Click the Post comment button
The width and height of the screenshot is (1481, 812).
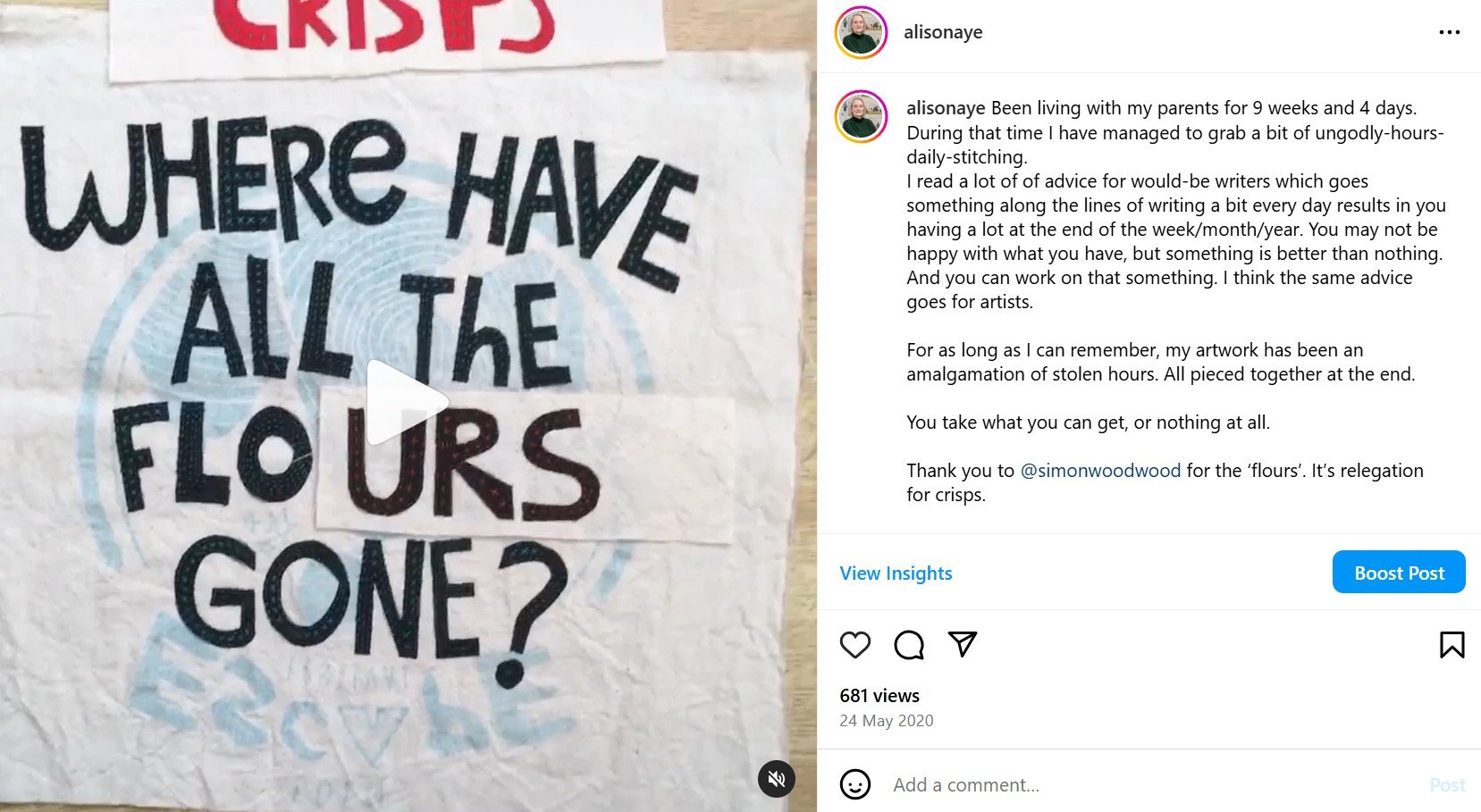[x=1447, y=784]
